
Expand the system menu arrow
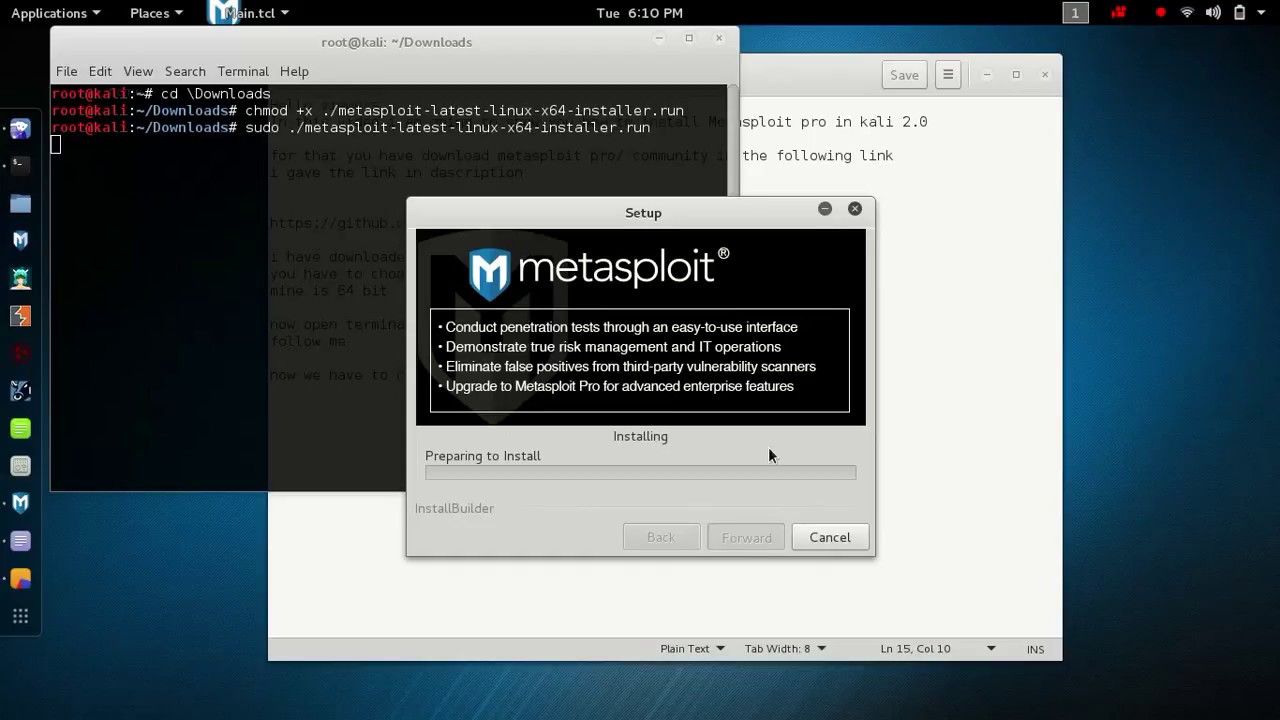click(x=1263, y=13)
